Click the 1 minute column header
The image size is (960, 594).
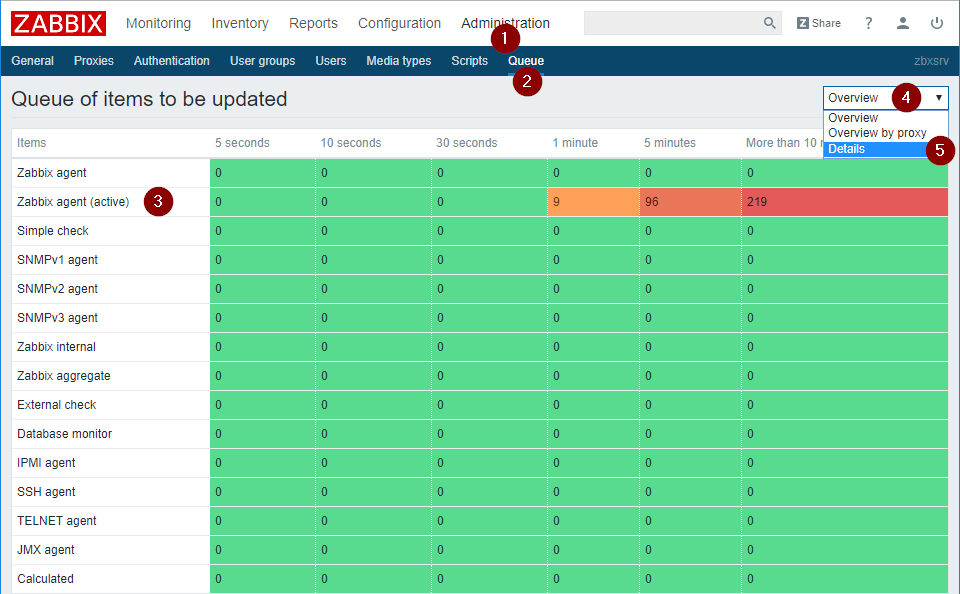coord(575,143)
